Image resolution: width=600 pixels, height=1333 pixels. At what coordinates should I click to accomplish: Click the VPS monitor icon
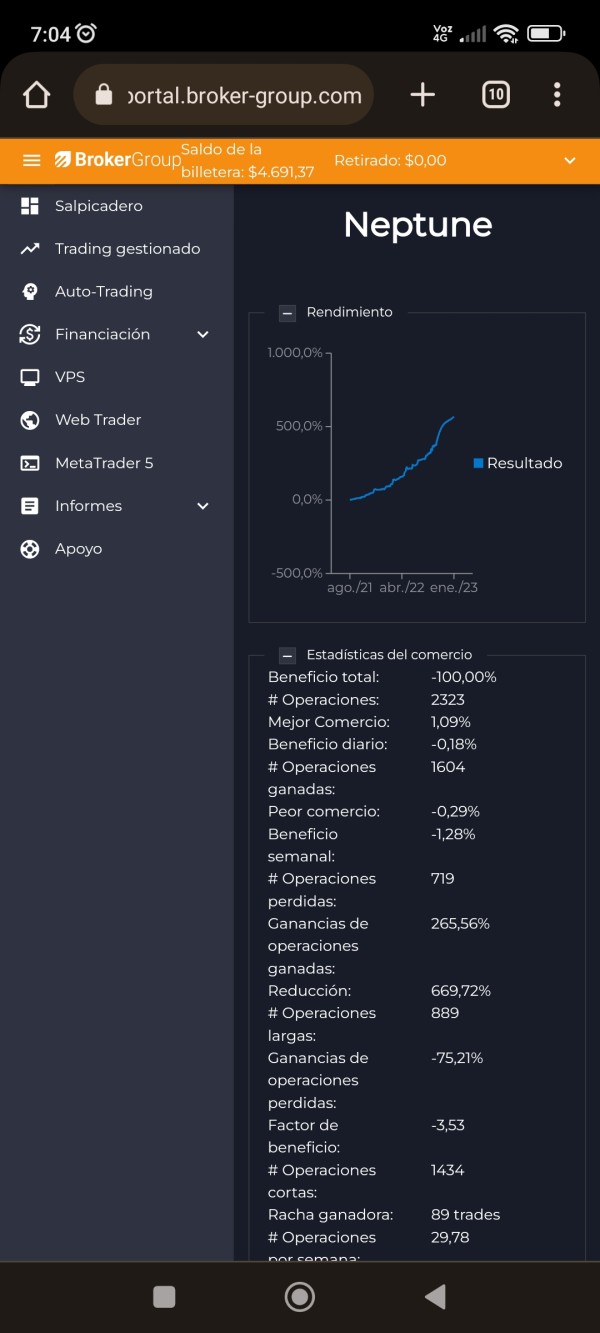point(30,377)
